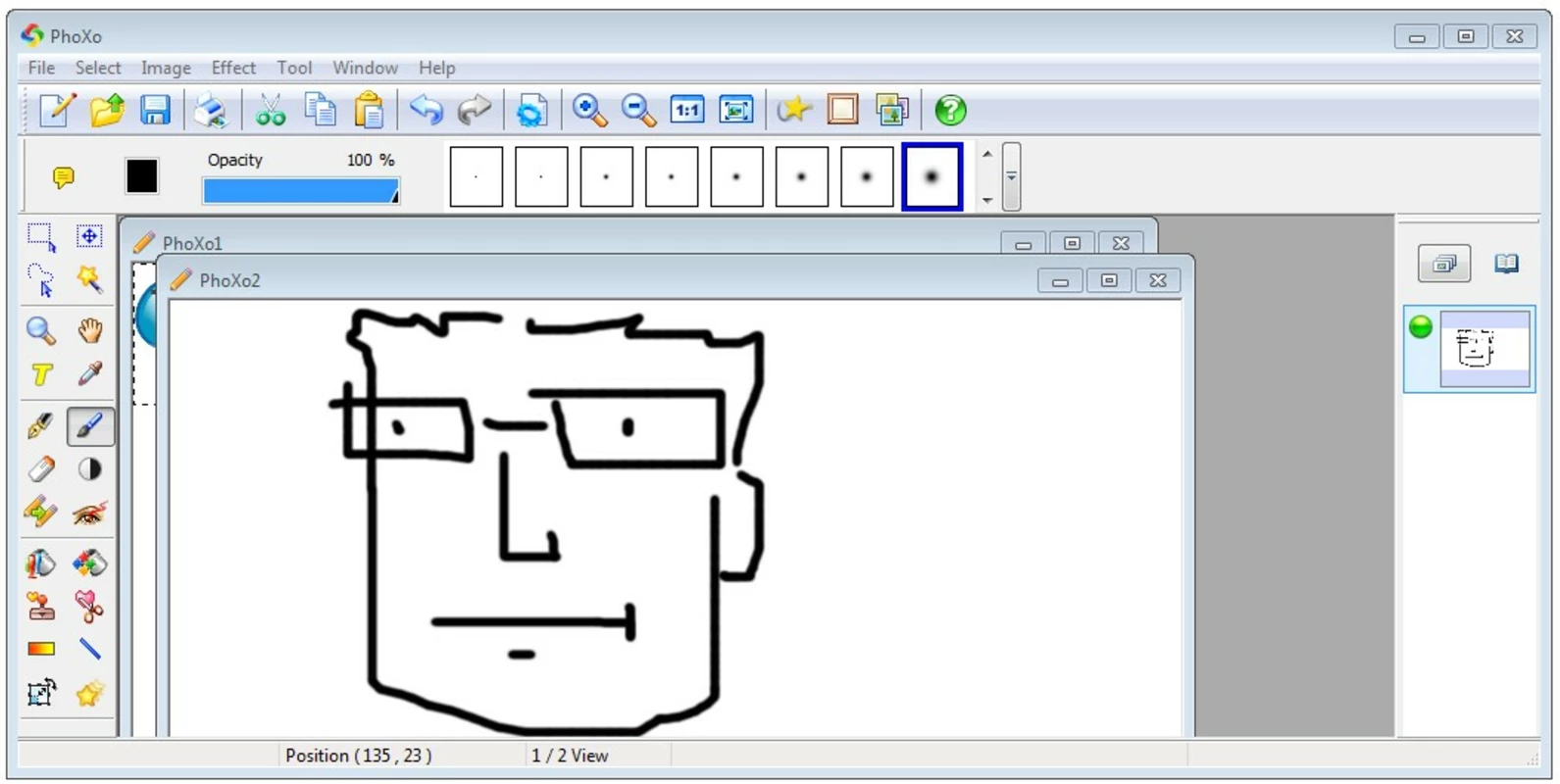Click the picture frame toolbar icon
Screen dimensions: 1560x784
842,110
